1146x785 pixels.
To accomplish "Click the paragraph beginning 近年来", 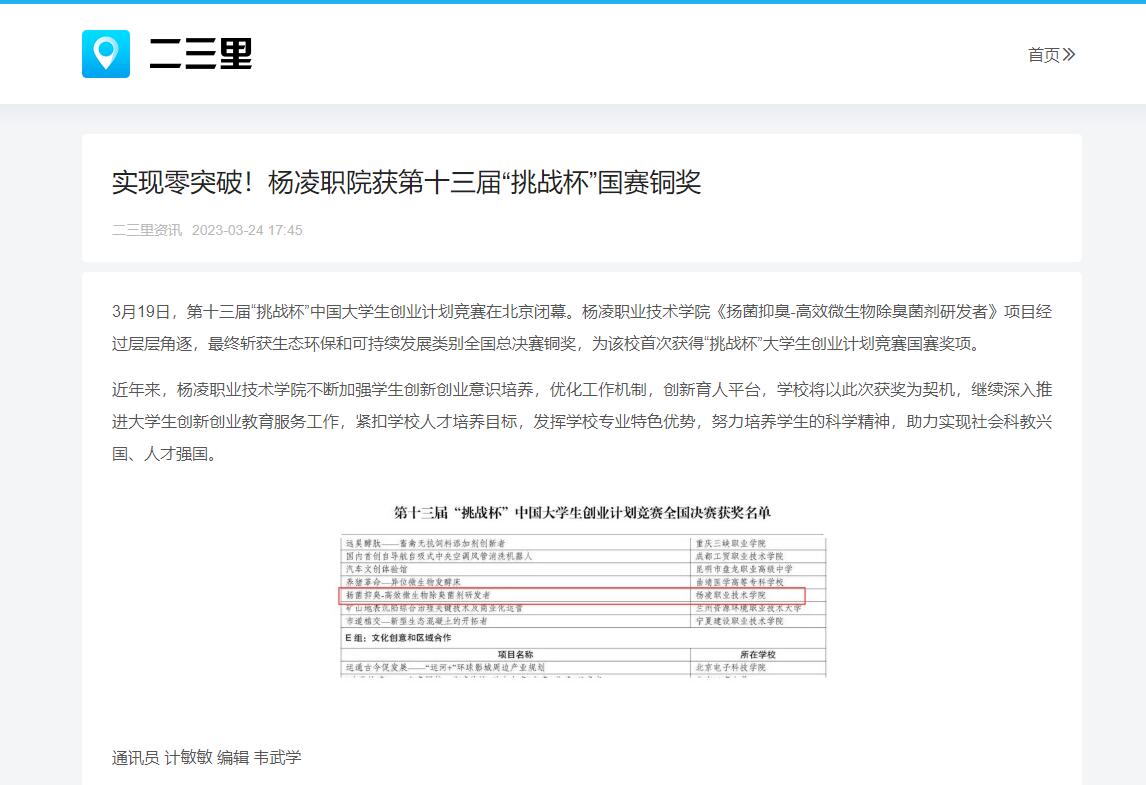I will coord(581,421).
